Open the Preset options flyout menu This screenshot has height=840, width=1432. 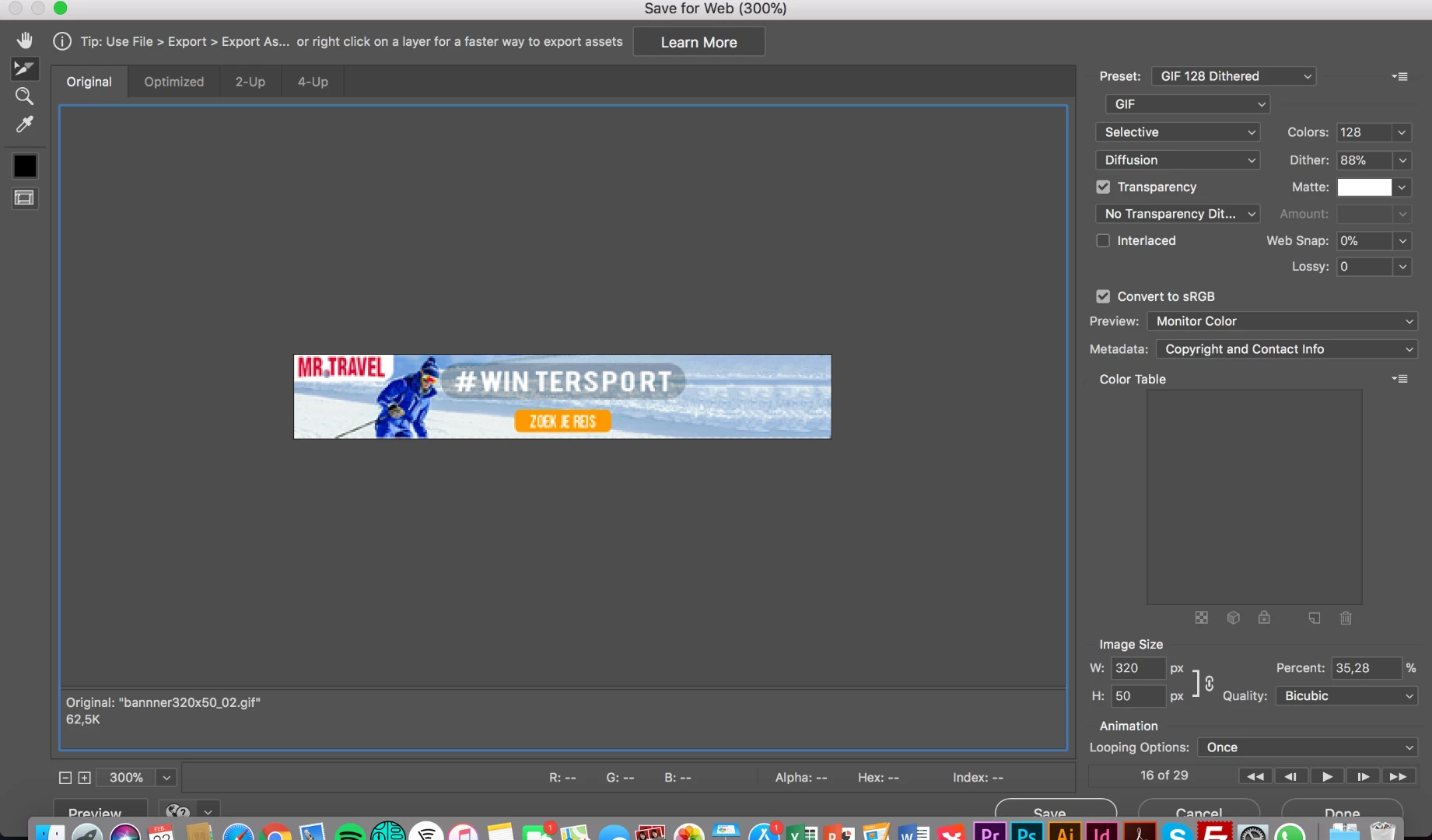coord(1400,76)
